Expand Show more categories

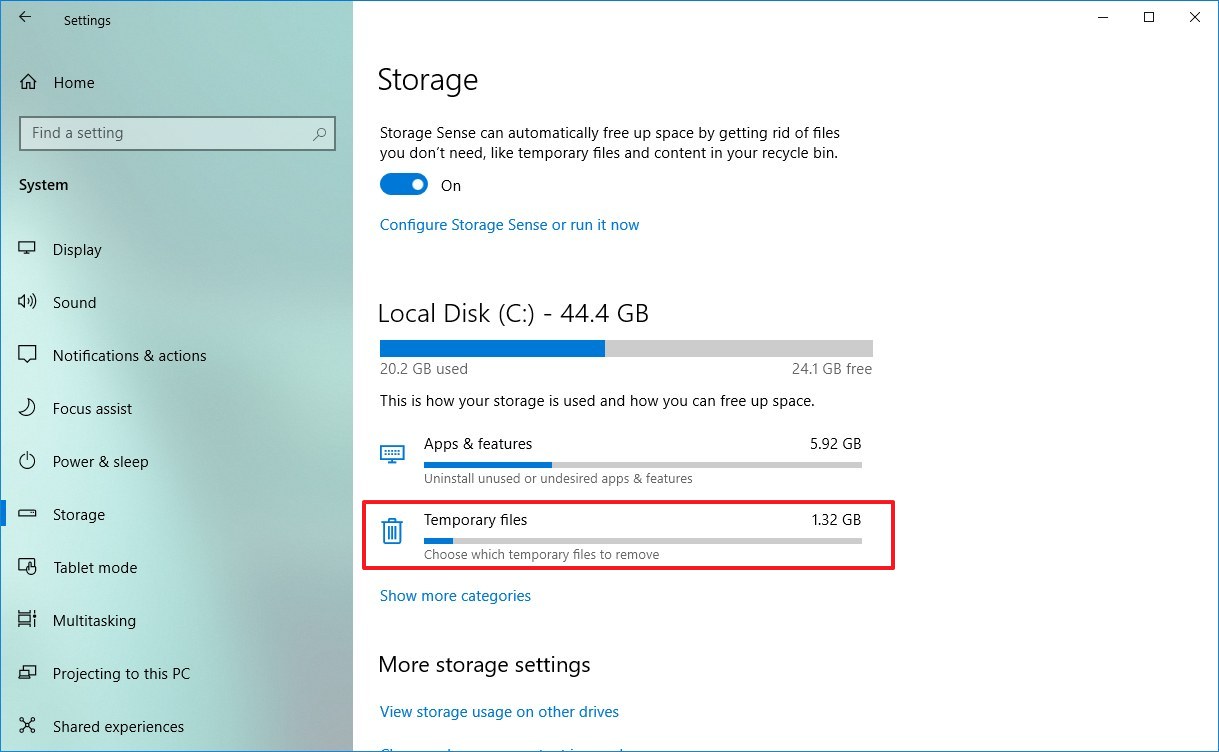[x=455, y=595]
